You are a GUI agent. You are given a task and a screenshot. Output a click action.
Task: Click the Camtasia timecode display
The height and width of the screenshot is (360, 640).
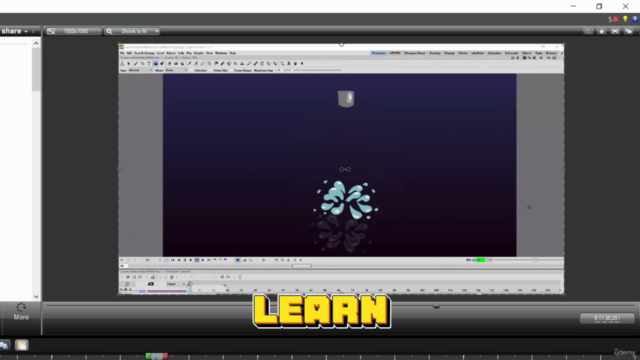pos(607,318)
